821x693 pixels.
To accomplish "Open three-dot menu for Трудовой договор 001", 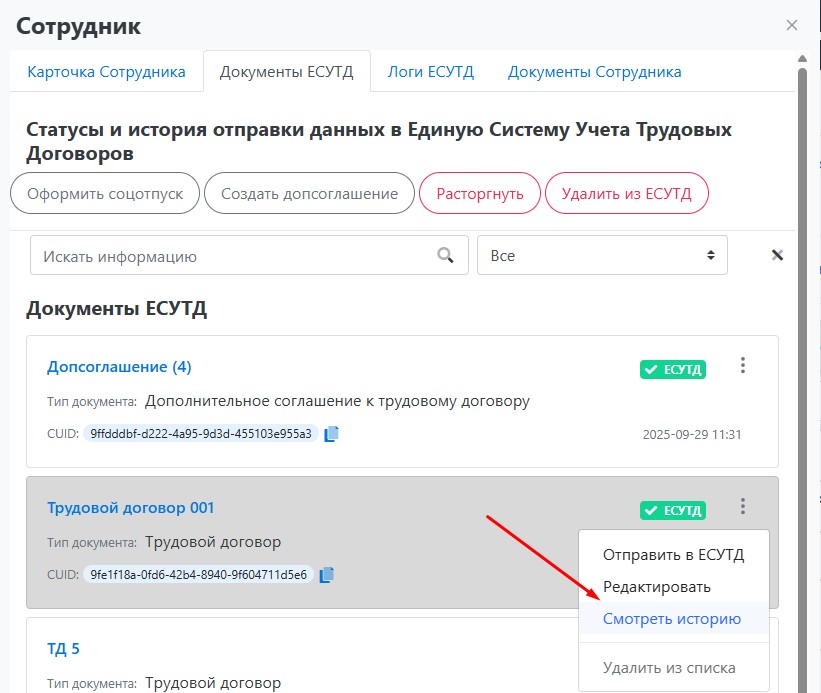I will tap(742, 507).
